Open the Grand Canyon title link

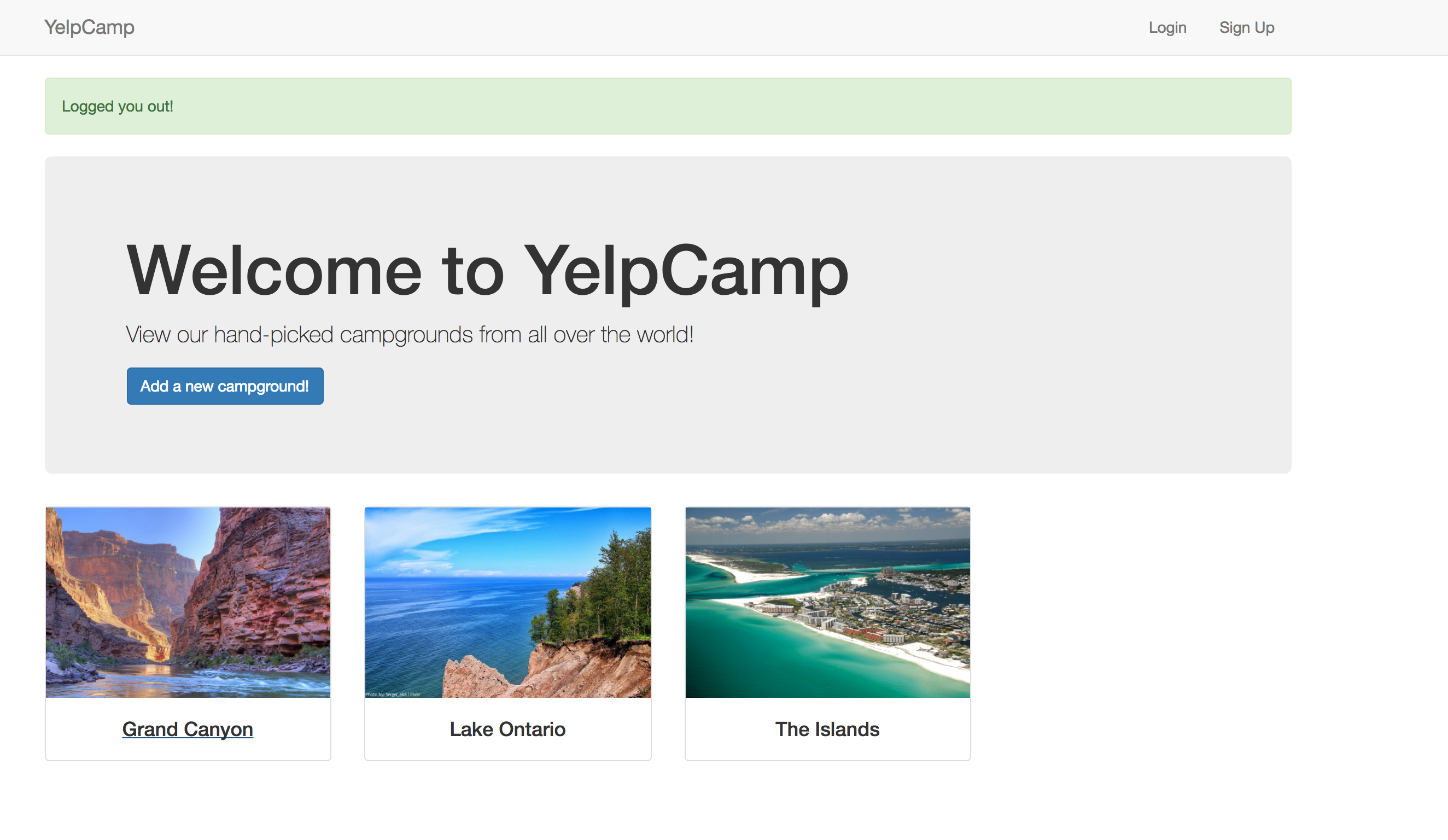point(188,729)
